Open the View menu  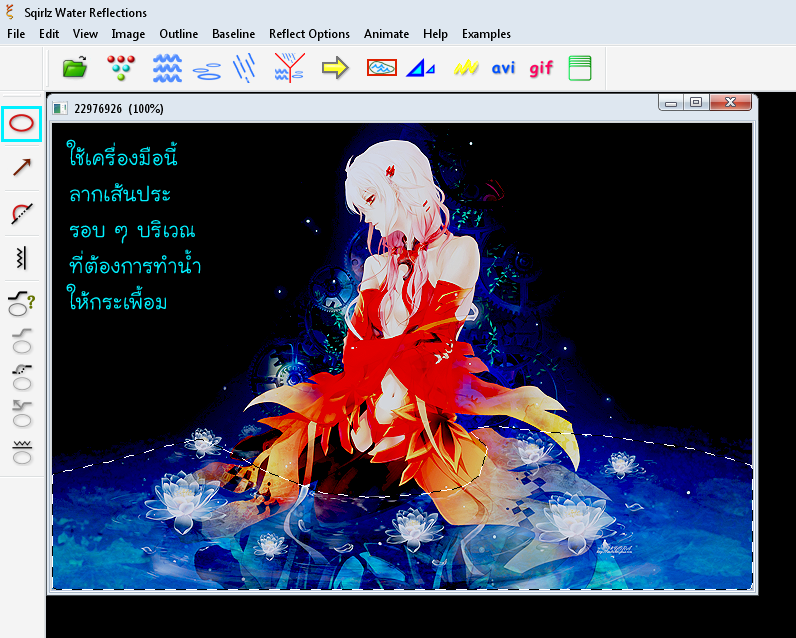[x=85, y=34]
